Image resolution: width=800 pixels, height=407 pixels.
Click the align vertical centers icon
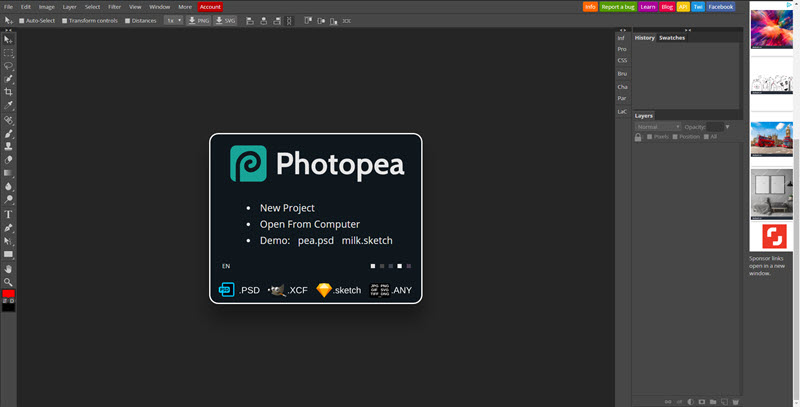pyautogui.click(x=321, y=21)
